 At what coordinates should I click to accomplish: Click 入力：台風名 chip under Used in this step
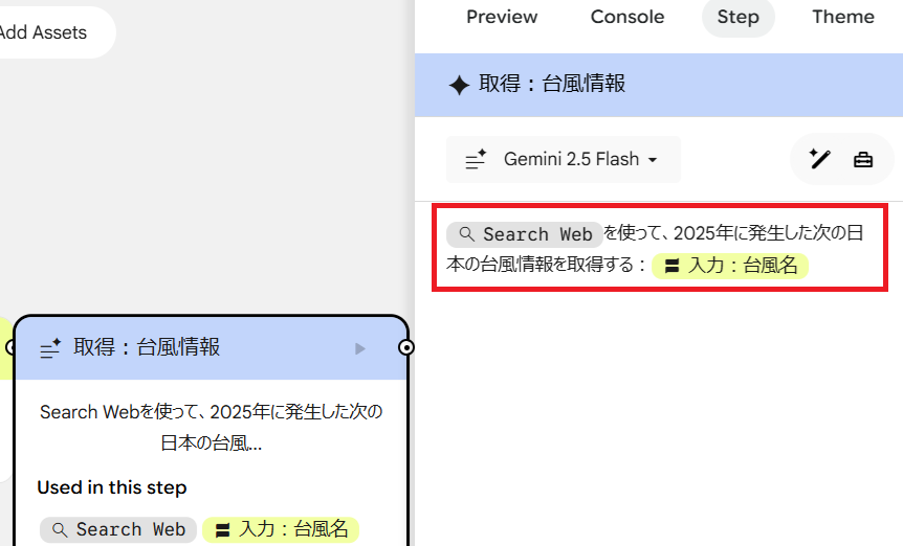point(281,529)
